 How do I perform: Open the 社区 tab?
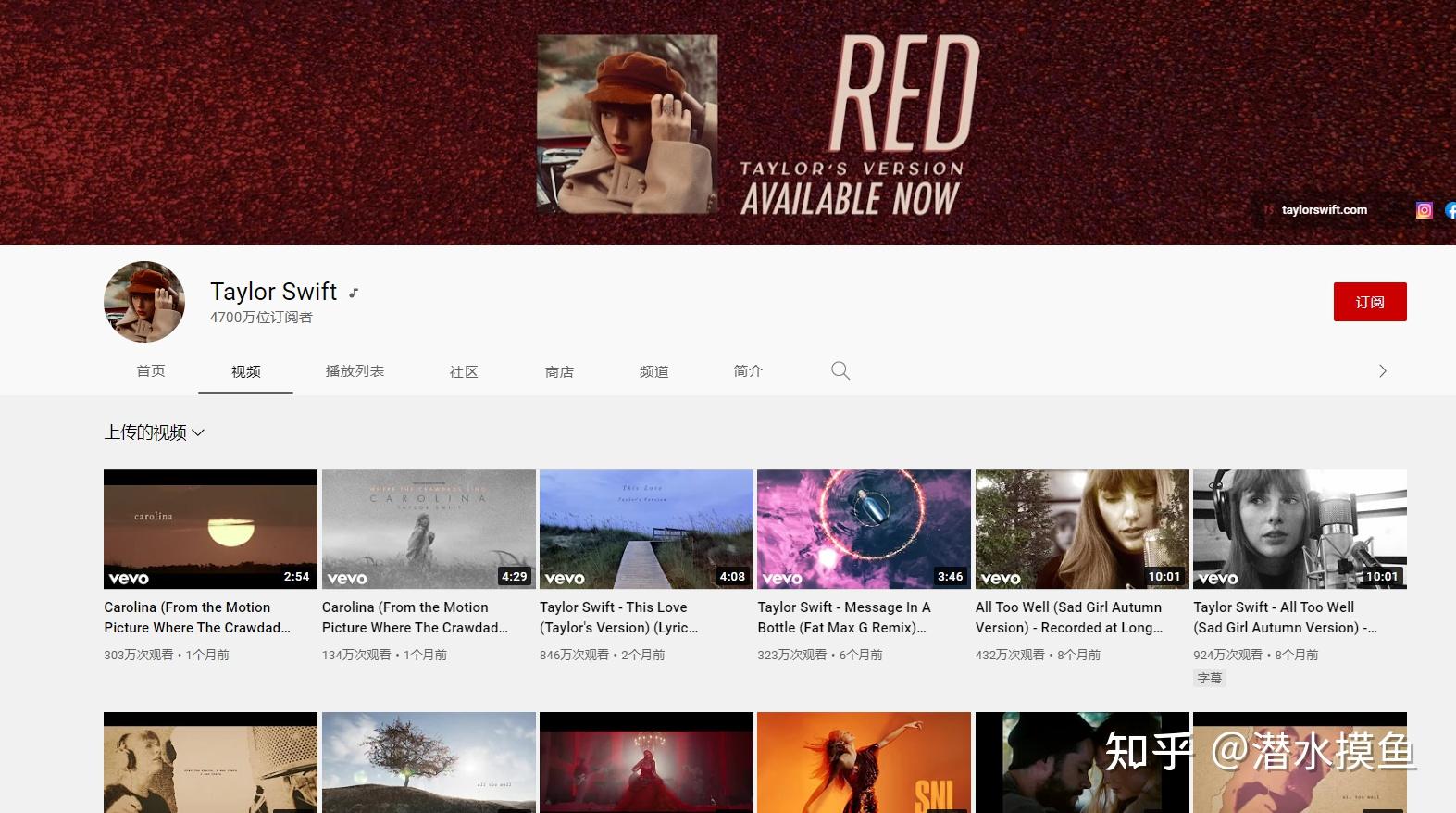(x=464, y=371)
